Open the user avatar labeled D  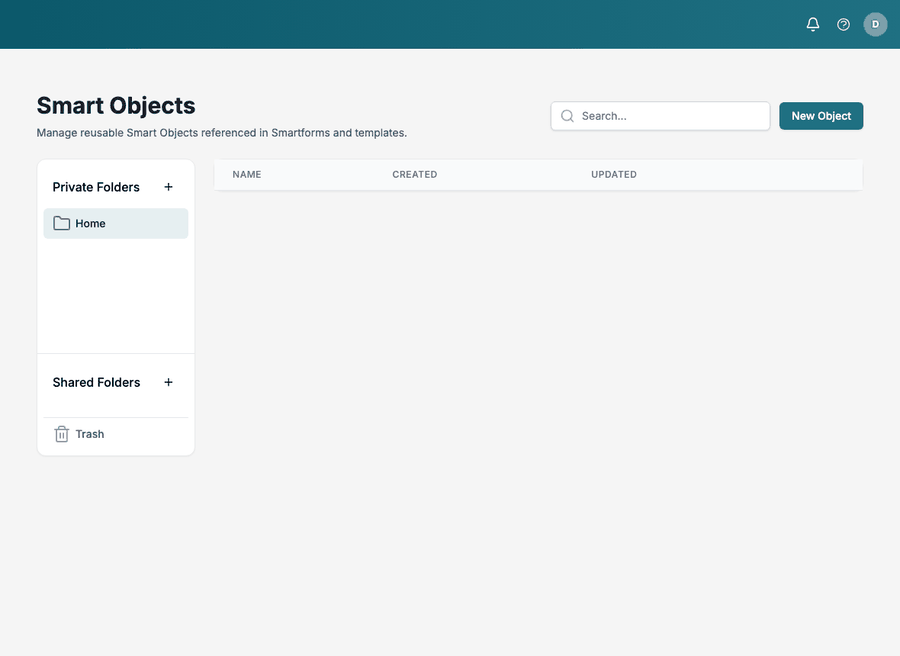coord(875,24)
